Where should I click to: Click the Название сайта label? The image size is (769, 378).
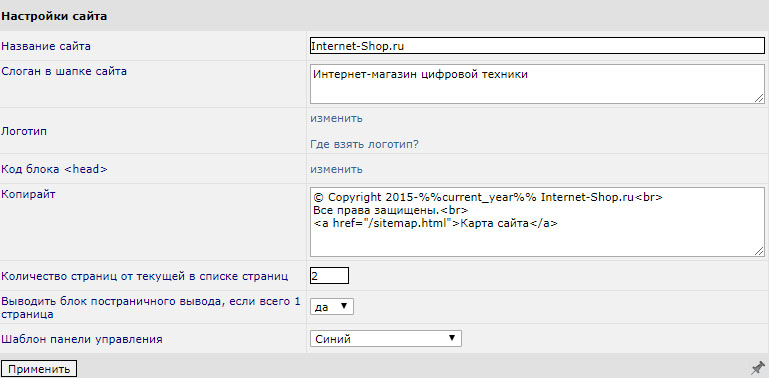[46, 46]
